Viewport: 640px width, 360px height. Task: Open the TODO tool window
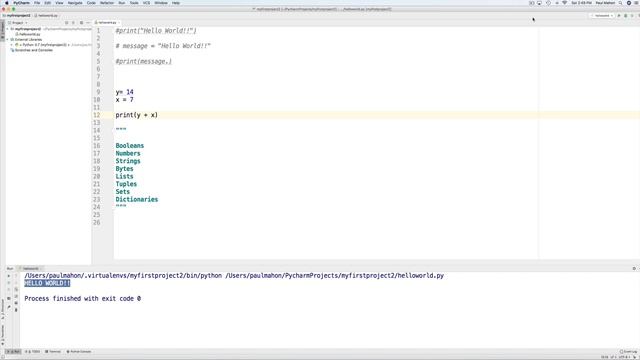[33, 351]
